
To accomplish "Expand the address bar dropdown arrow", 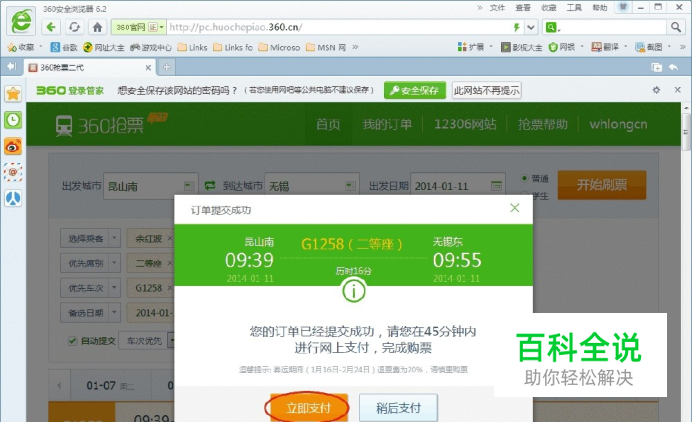I will (x=531, y=27).
